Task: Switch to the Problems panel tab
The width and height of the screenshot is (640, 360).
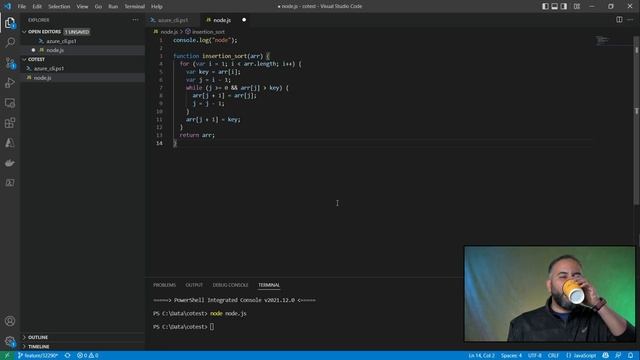Action: click(x=164, y=285)
